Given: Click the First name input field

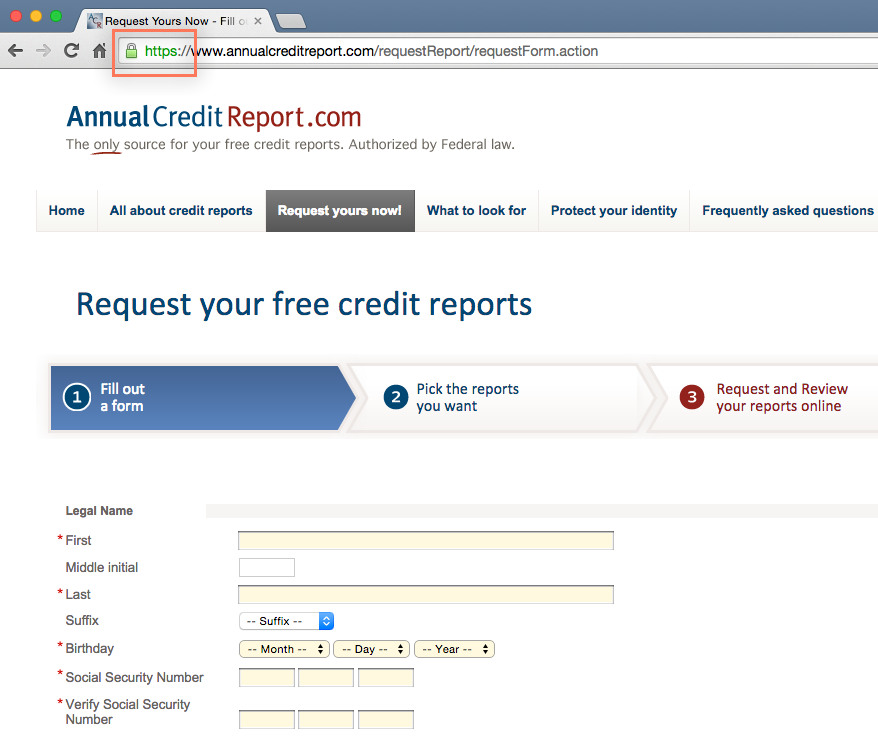Looking at the screenshot, I should pyautogui.click(x=425, y=540).
